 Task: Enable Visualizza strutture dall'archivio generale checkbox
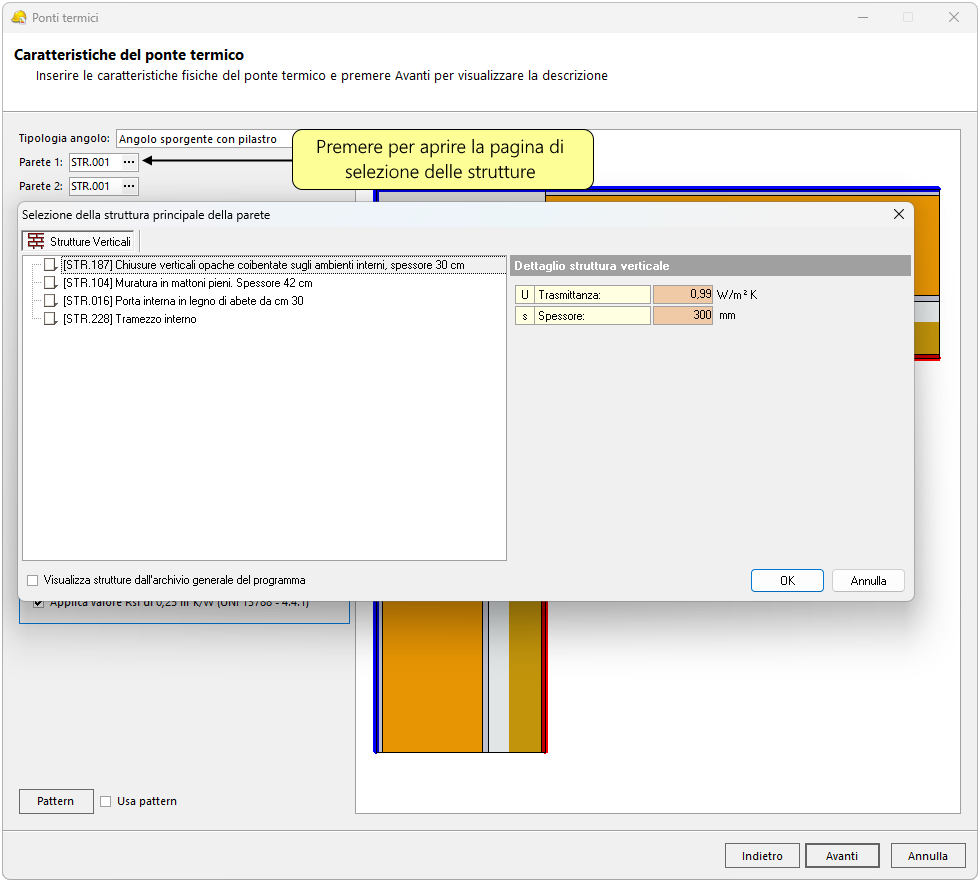point(33,580)
